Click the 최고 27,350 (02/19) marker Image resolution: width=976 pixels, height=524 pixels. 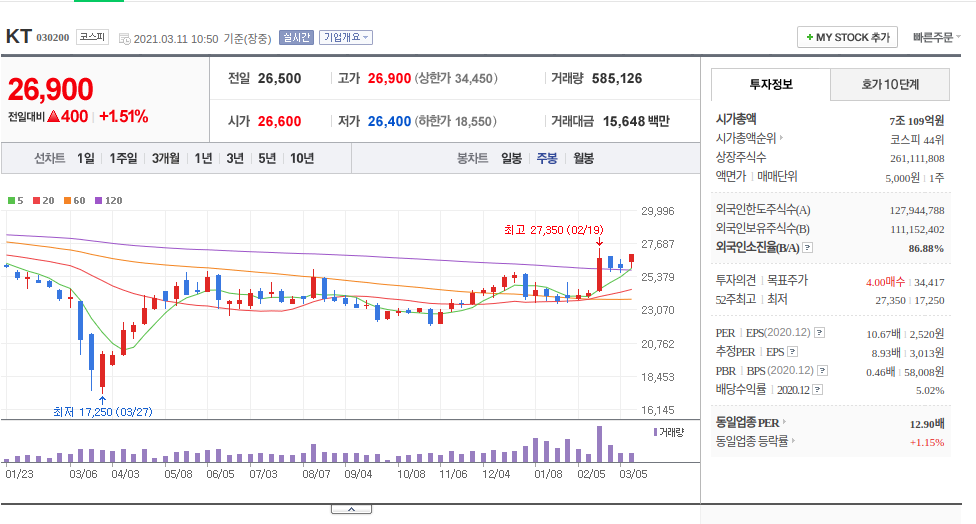[553, 230]
